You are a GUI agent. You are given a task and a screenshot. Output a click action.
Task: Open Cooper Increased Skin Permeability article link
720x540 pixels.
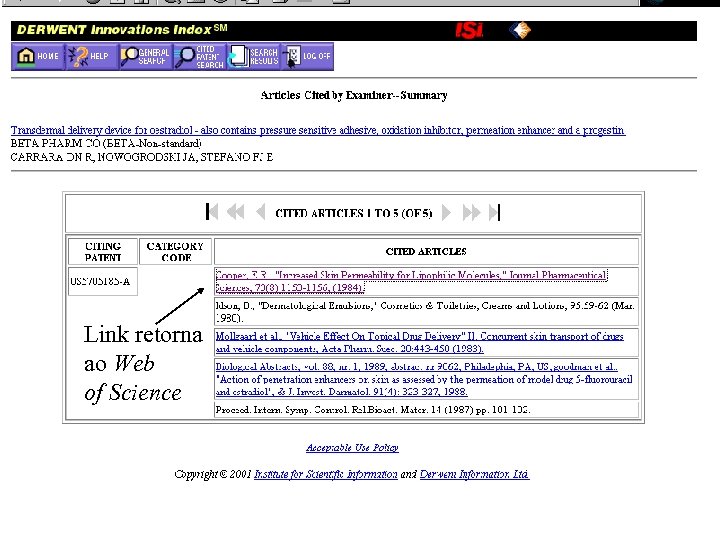[411, 281]
